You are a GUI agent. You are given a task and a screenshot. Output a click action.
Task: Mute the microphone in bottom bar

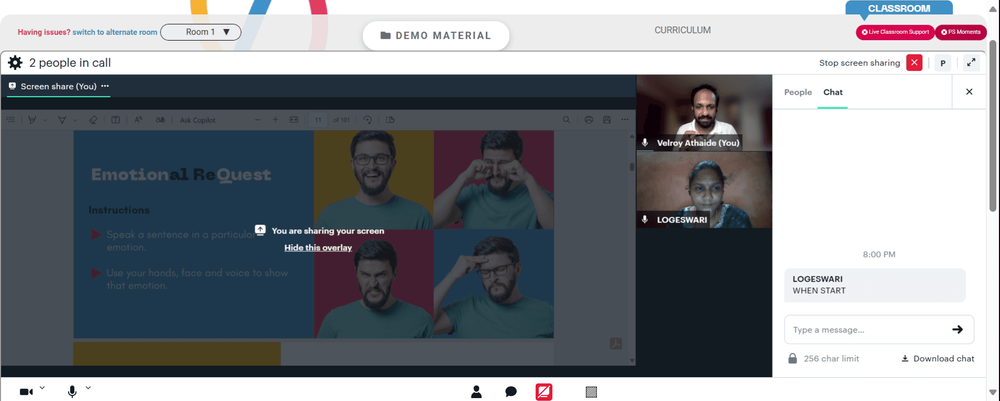point(72,391)
